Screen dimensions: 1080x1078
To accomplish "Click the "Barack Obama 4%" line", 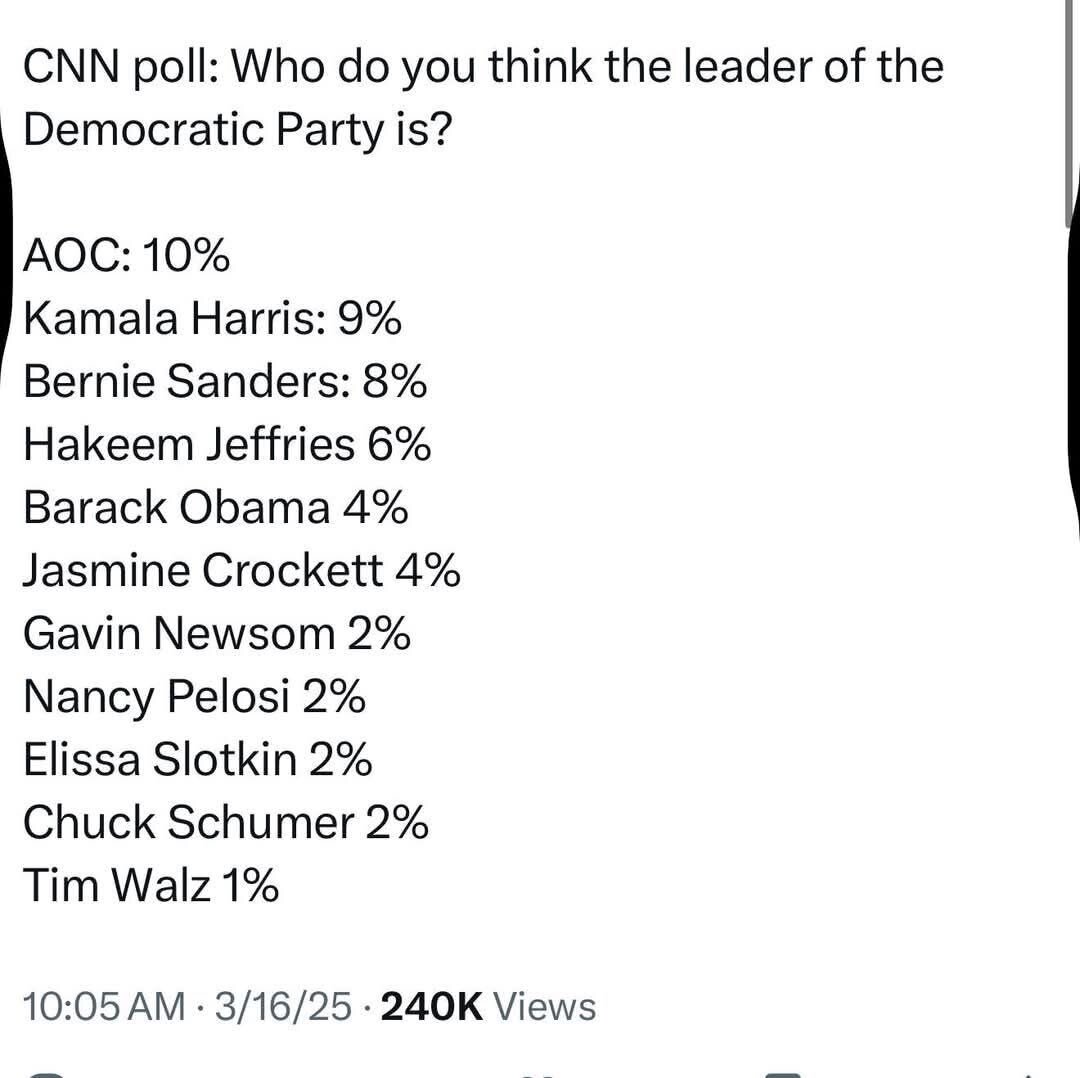I will (215, 508).
